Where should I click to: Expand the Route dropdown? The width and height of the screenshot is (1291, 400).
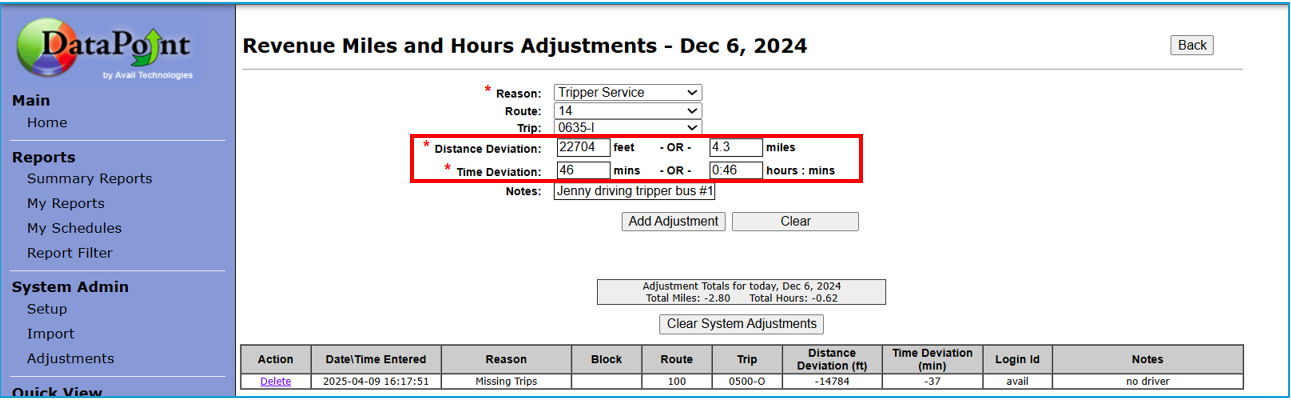627,111
